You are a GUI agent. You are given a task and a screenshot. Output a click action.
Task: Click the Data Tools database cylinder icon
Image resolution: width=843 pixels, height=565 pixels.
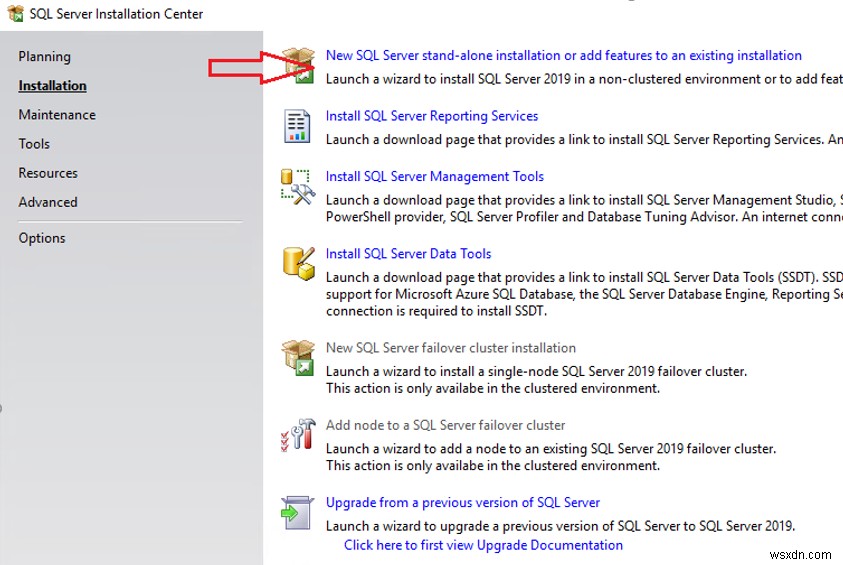point(298,263)
